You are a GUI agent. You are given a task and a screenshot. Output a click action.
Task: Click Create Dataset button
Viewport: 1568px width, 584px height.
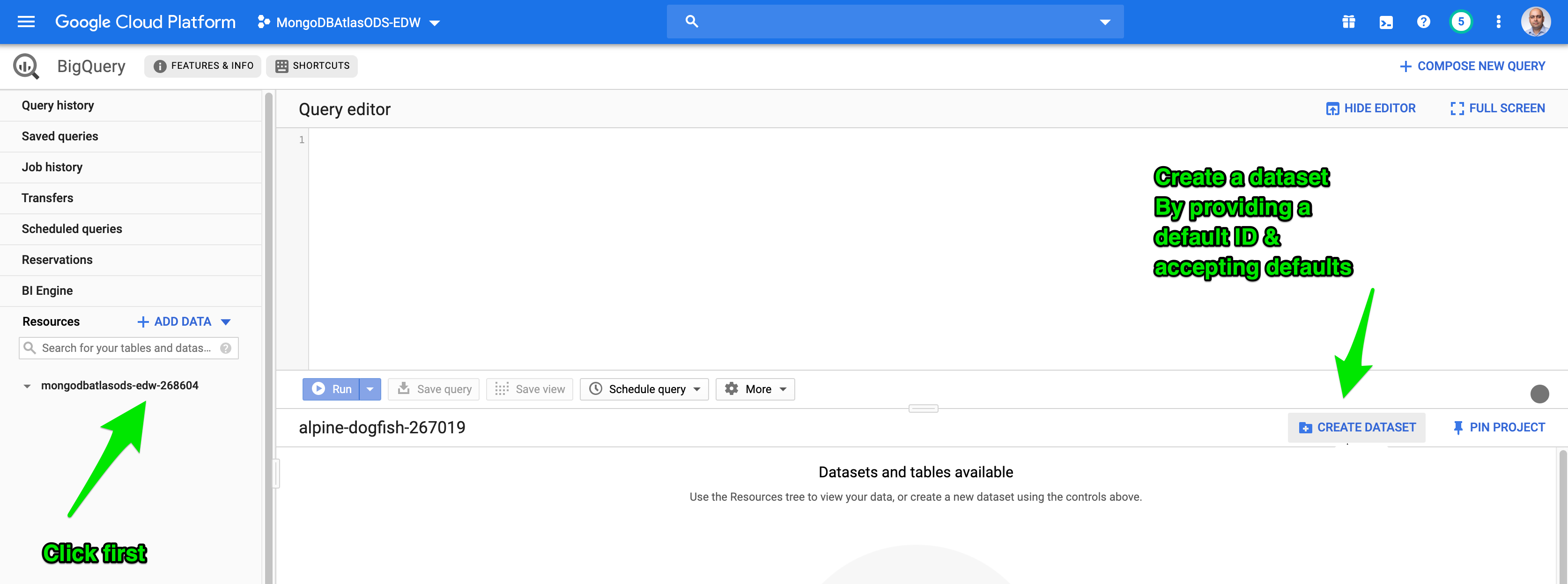coord(1356,428)
